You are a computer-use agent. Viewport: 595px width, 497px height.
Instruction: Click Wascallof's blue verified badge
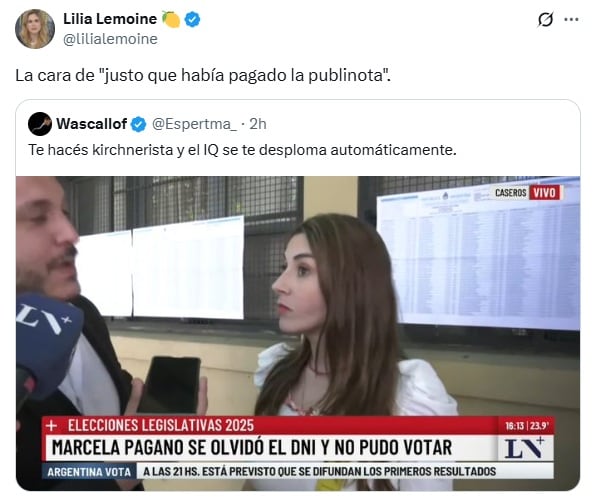pyautogui.click(x=139, y=124)
